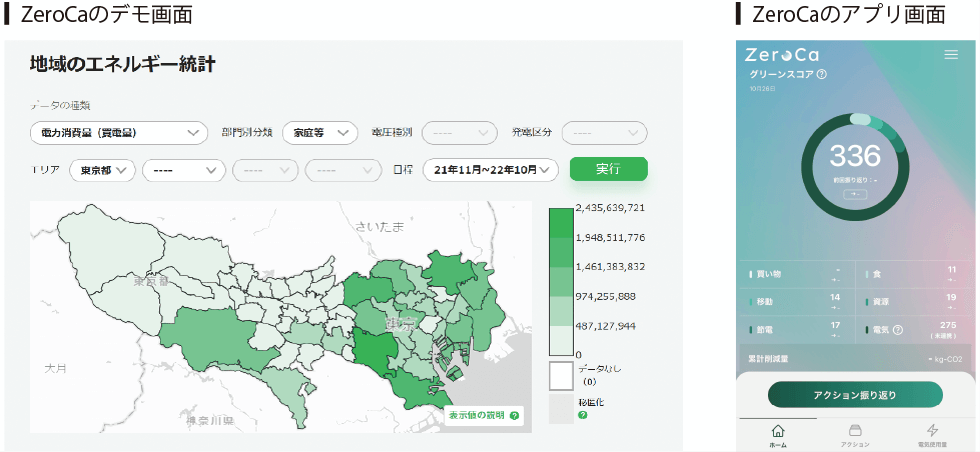The width and height of the screenshot is (980, 452).
Task: Click the 東京 label on the map
Action: point(400,324)
